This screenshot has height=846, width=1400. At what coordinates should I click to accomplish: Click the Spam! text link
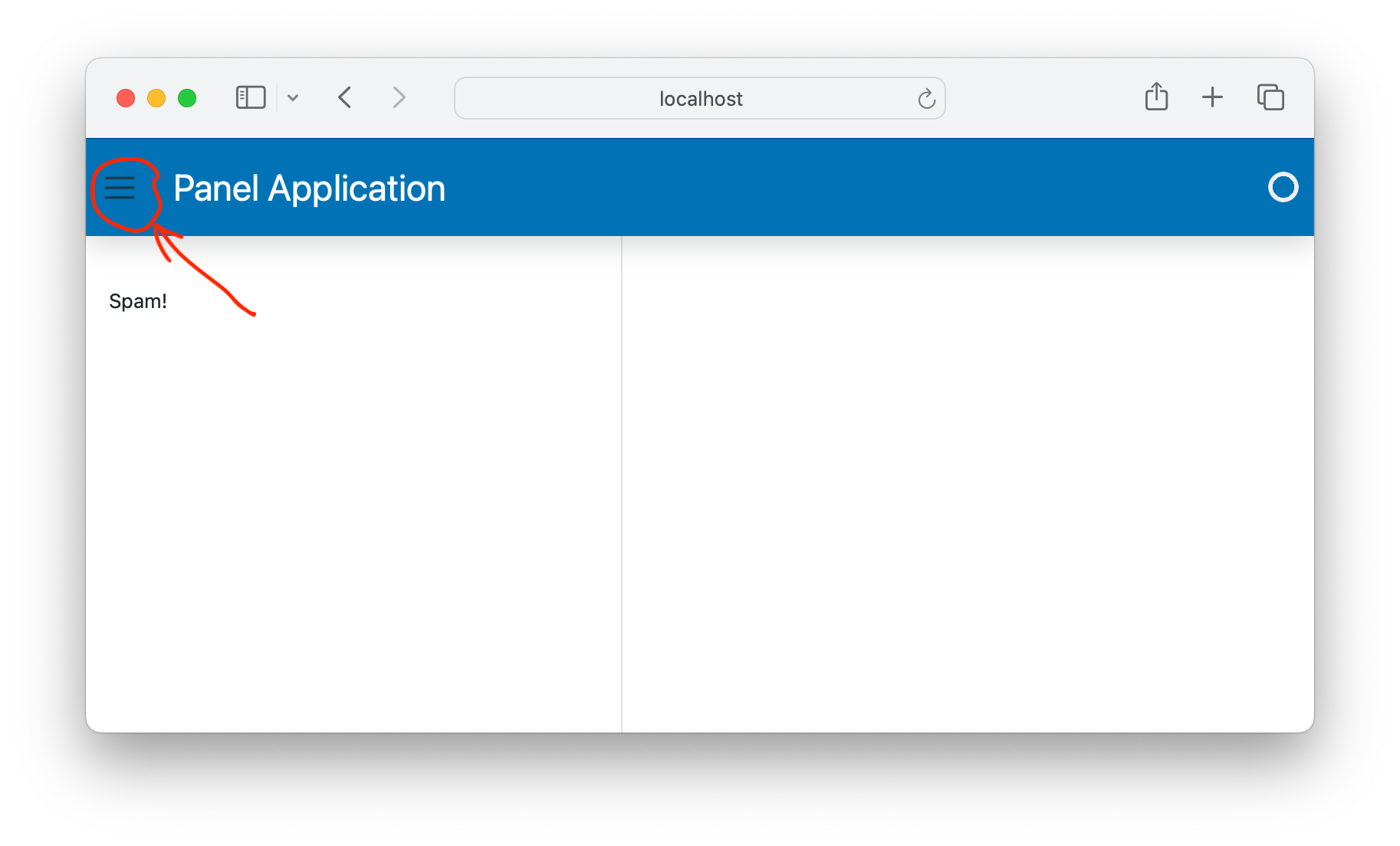138,300
